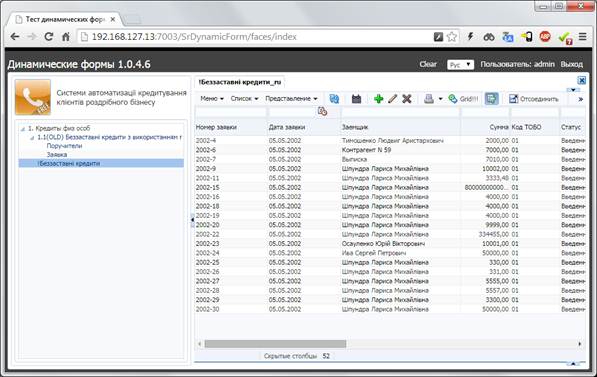Collapse the 1.1(OLD) Беззаставні кредити tree node
Viewport: 597px width, 377px height.
tap(32, 137)
